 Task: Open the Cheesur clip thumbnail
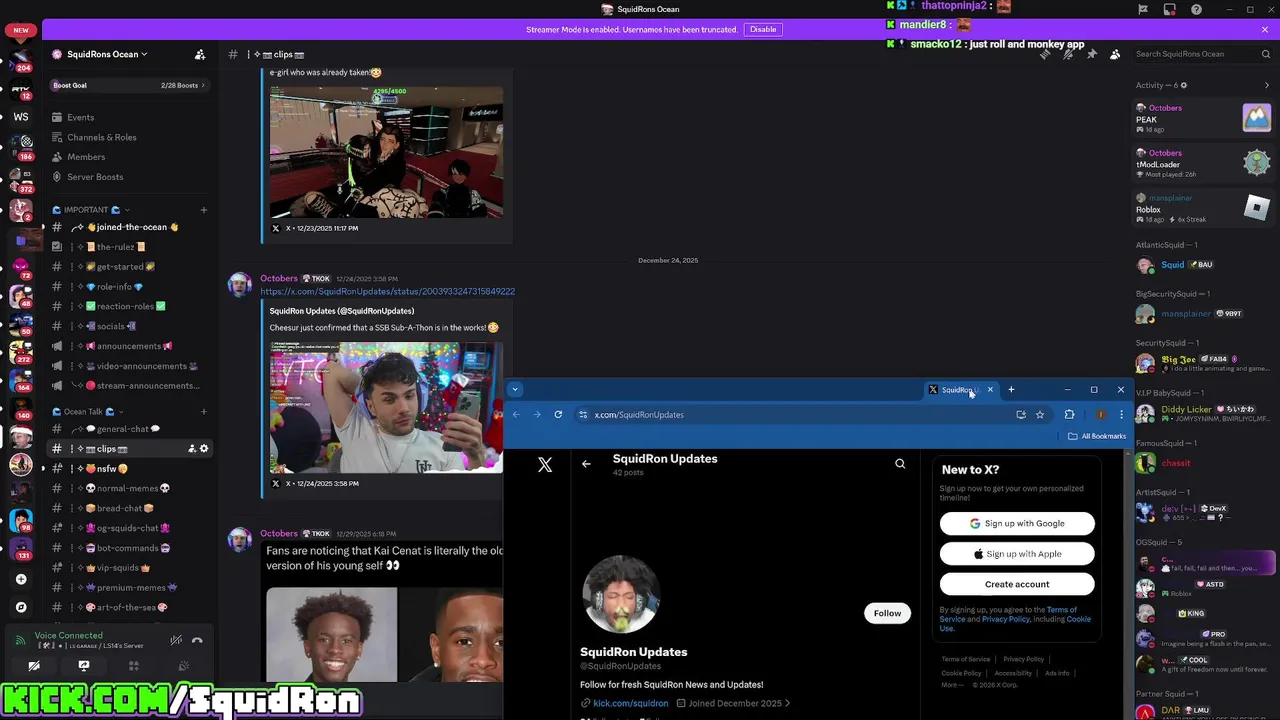coord(386,407)
